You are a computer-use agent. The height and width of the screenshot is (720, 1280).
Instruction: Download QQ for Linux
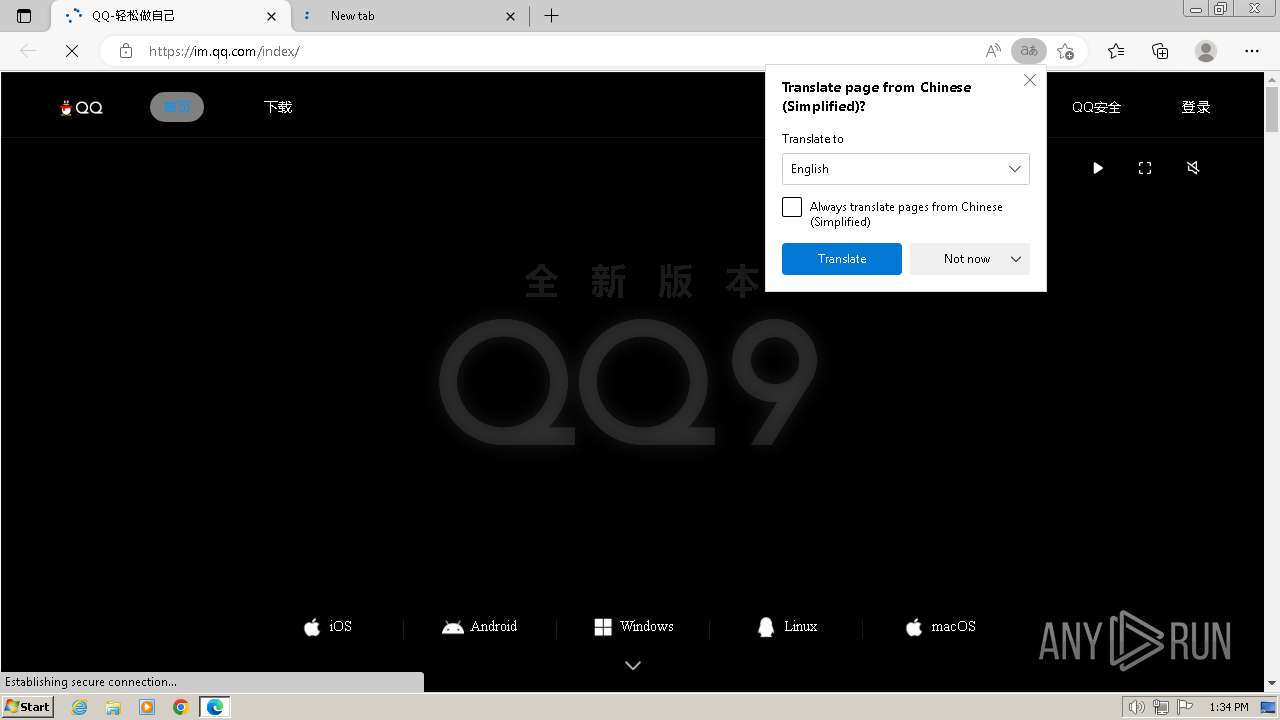pos(787,627)
